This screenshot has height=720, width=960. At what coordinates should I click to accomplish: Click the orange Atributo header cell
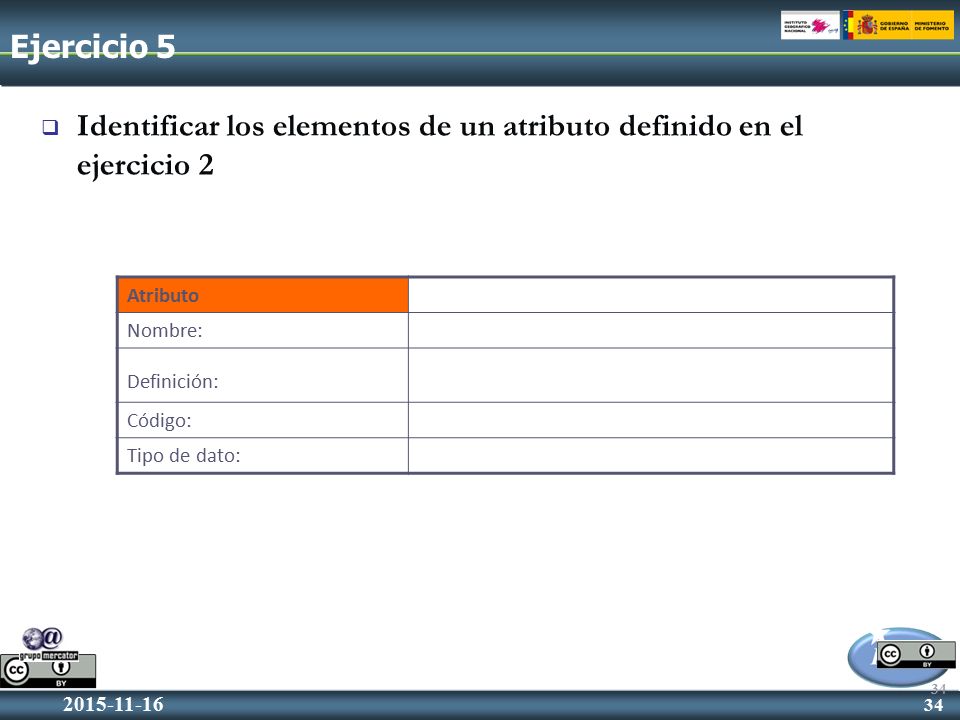pyautogui.click(x=263, y=295)
